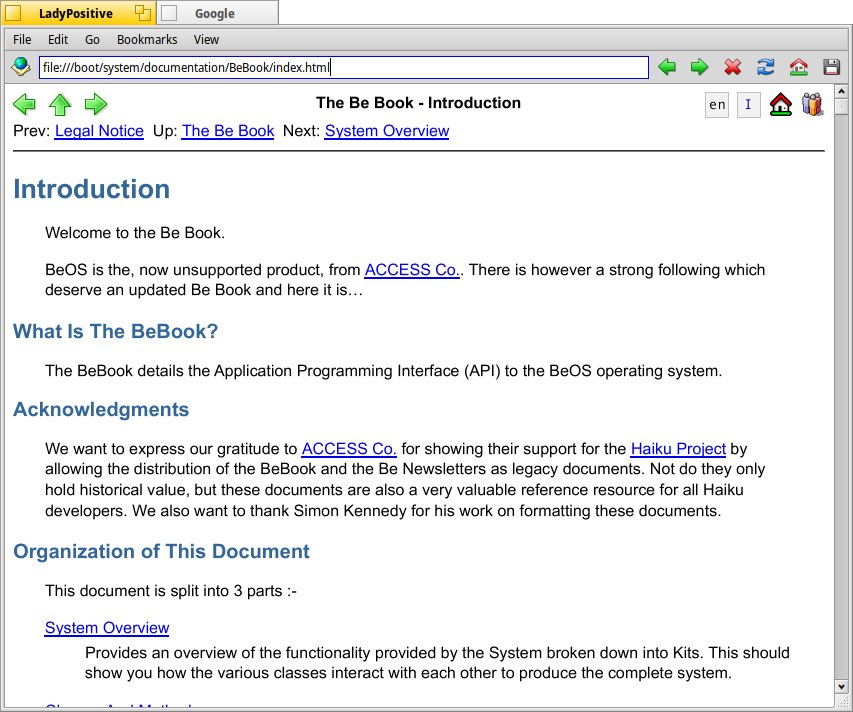853x712 pixels.
Task: Open the File menu
Action: coord(22,40)
